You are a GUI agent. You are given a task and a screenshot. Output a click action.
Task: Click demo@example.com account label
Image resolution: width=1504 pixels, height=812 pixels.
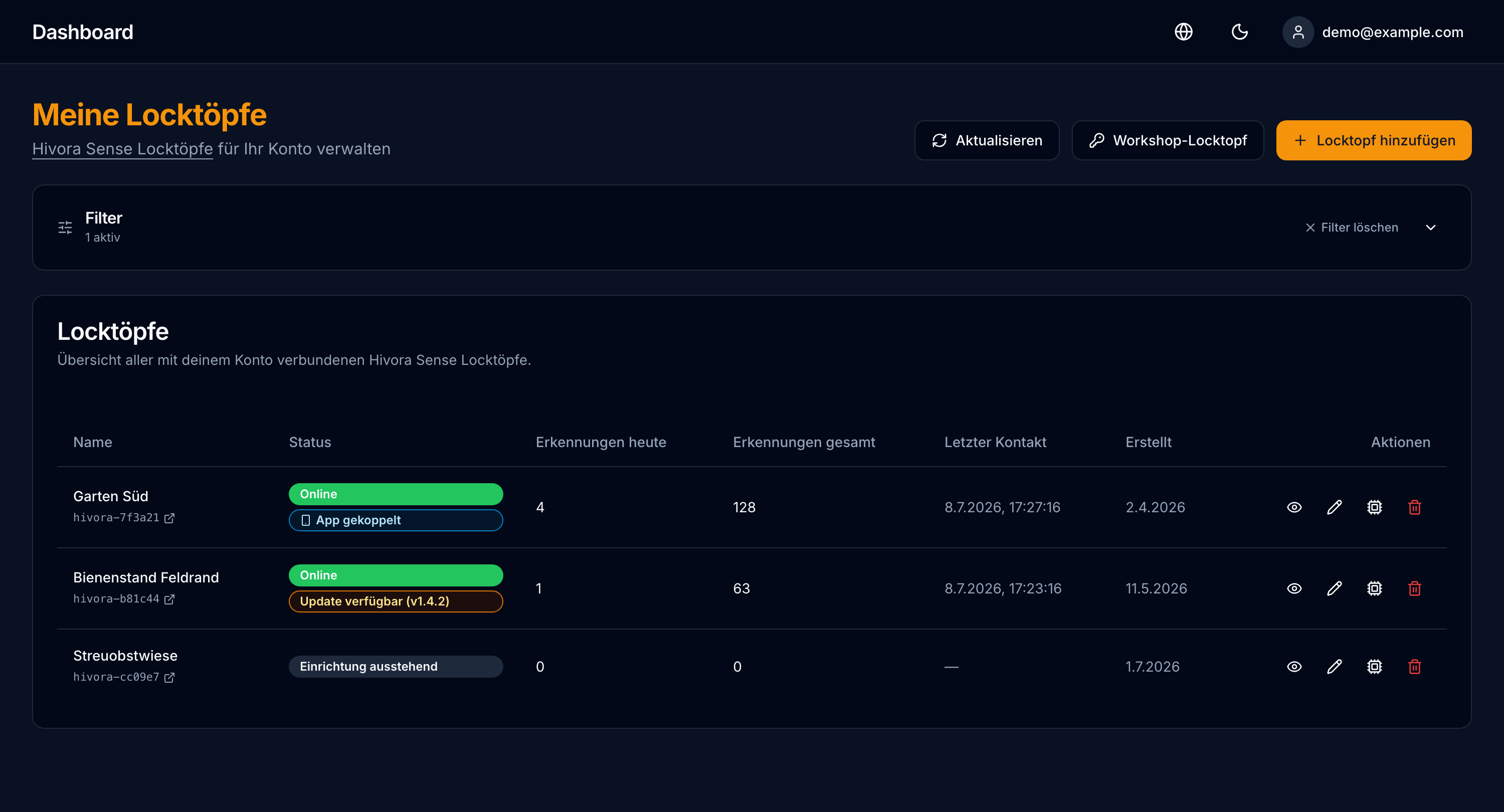[x=1393, y=32]
